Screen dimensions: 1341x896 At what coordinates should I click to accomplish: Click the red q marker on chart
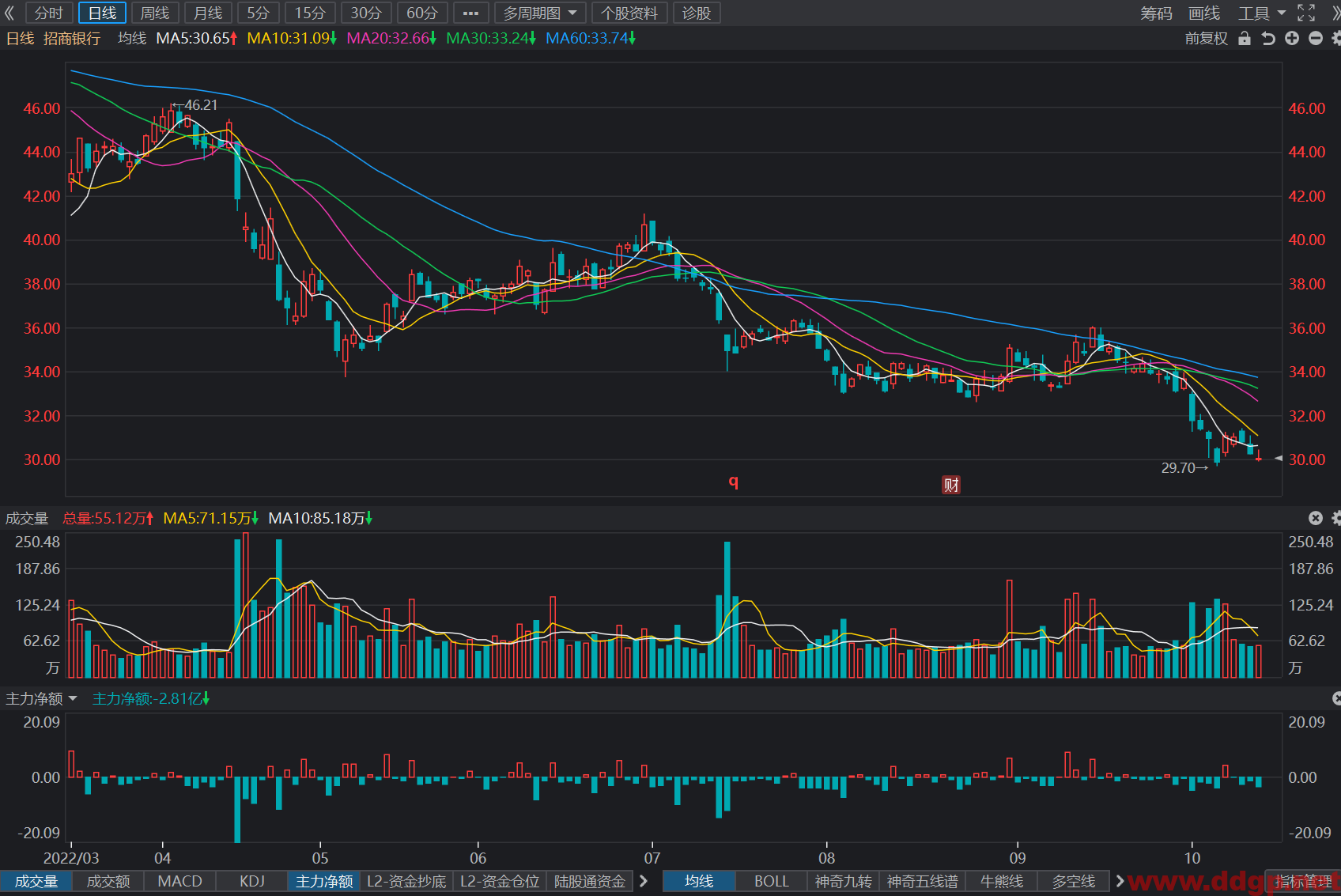[x=734, y=481]
